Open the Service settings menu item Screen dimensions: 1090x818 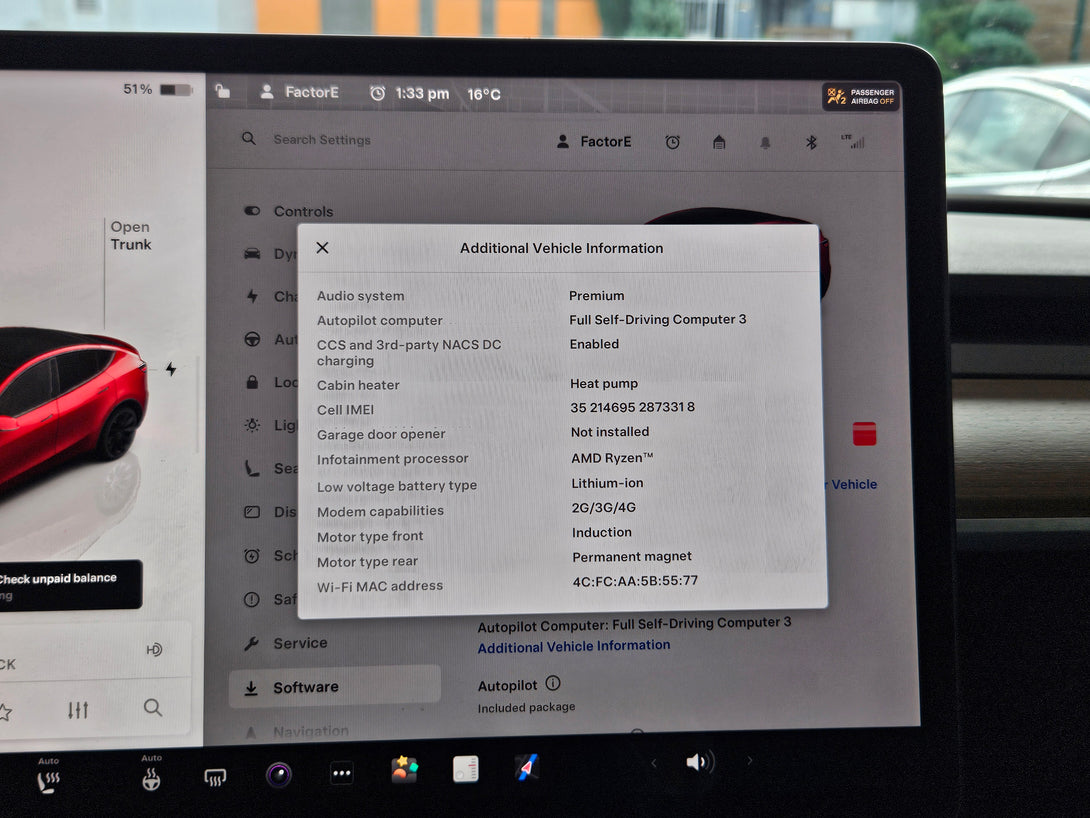point(300,643)
